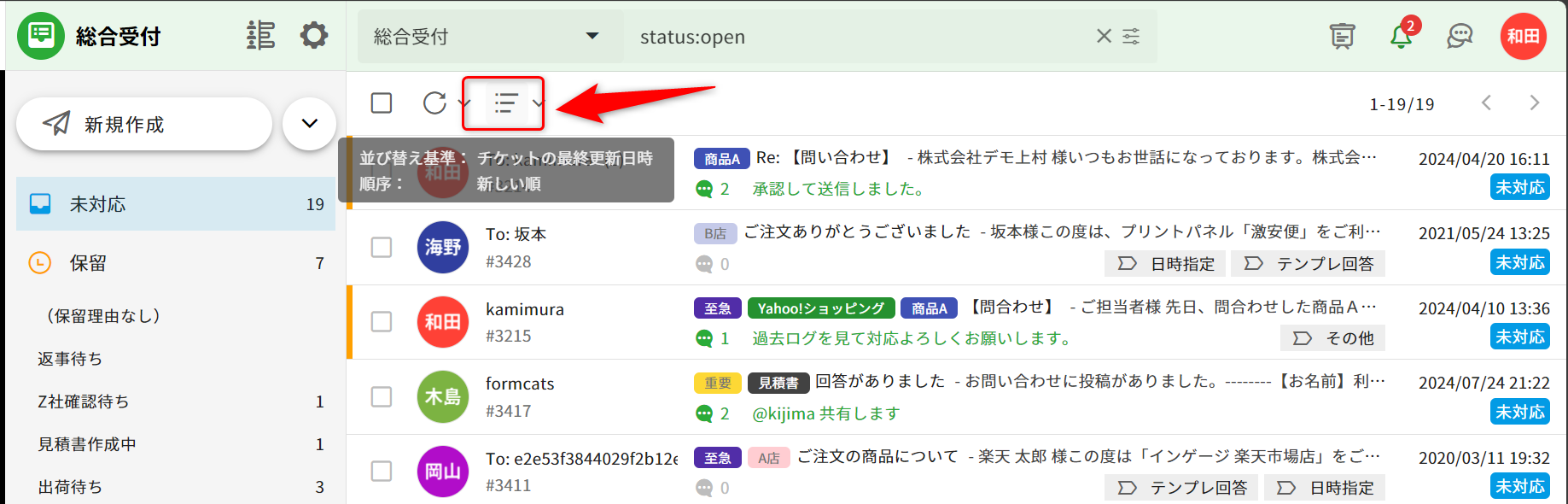
Task: Open the notification bell with badge
Action: tap(1401, 36)
